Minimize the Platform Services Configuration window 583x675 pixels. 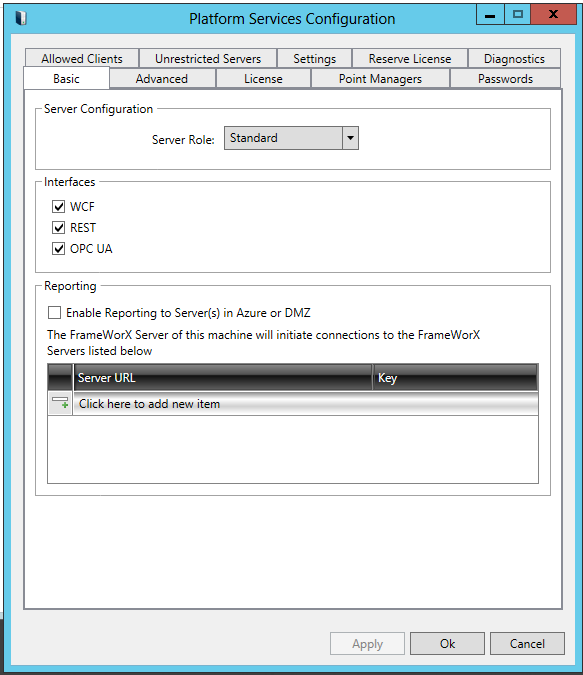tap(490, 15)
